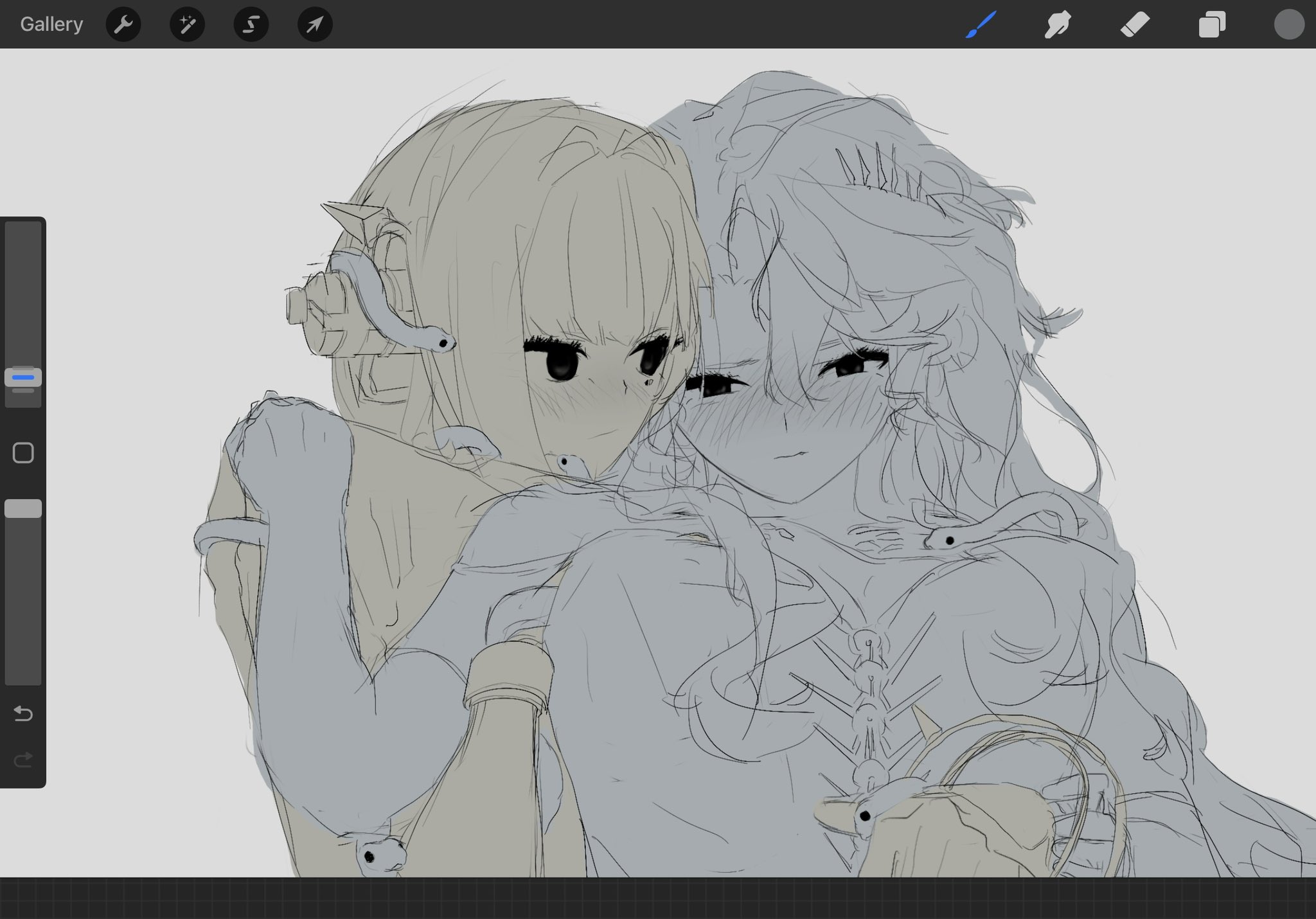The height and width of the screenshot is (919, 1316).
Task: Open the Gallery view
Action: tap(51, 24)
